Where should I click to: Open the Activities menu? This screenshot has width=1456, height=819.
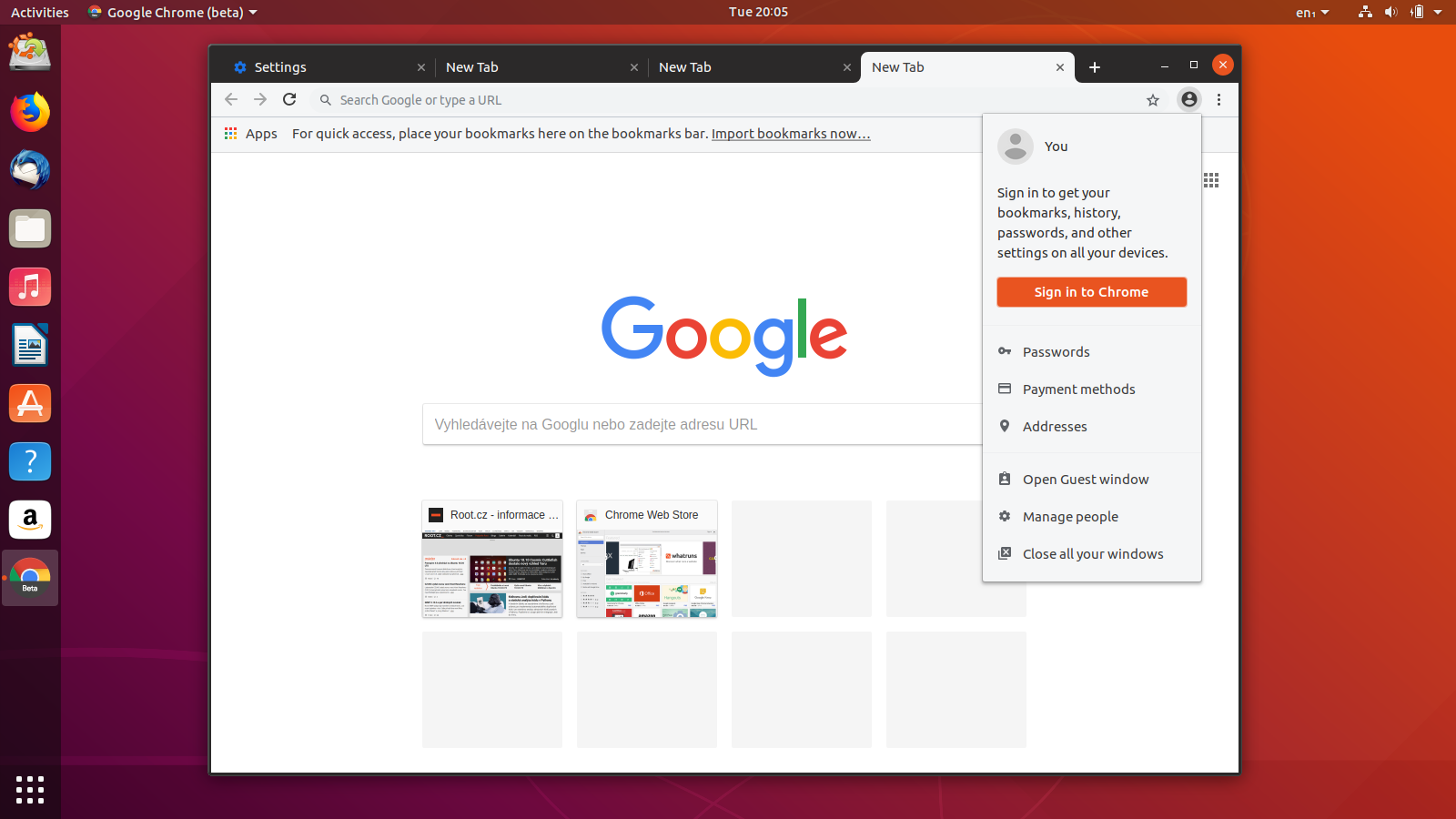[39, 12]
